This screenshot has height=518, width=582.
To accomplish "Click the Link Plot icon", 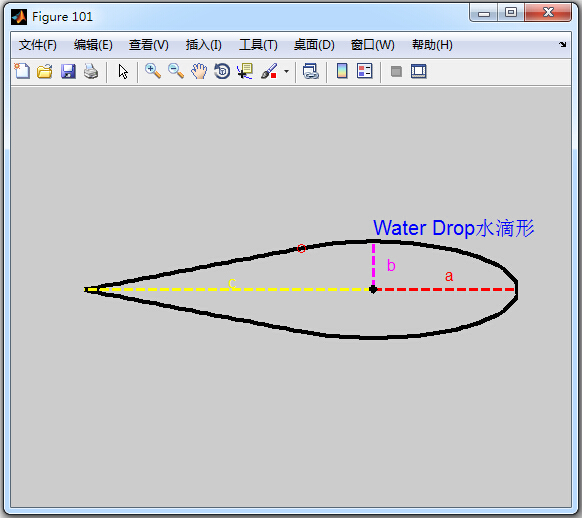I will click(x=311, y=71).
